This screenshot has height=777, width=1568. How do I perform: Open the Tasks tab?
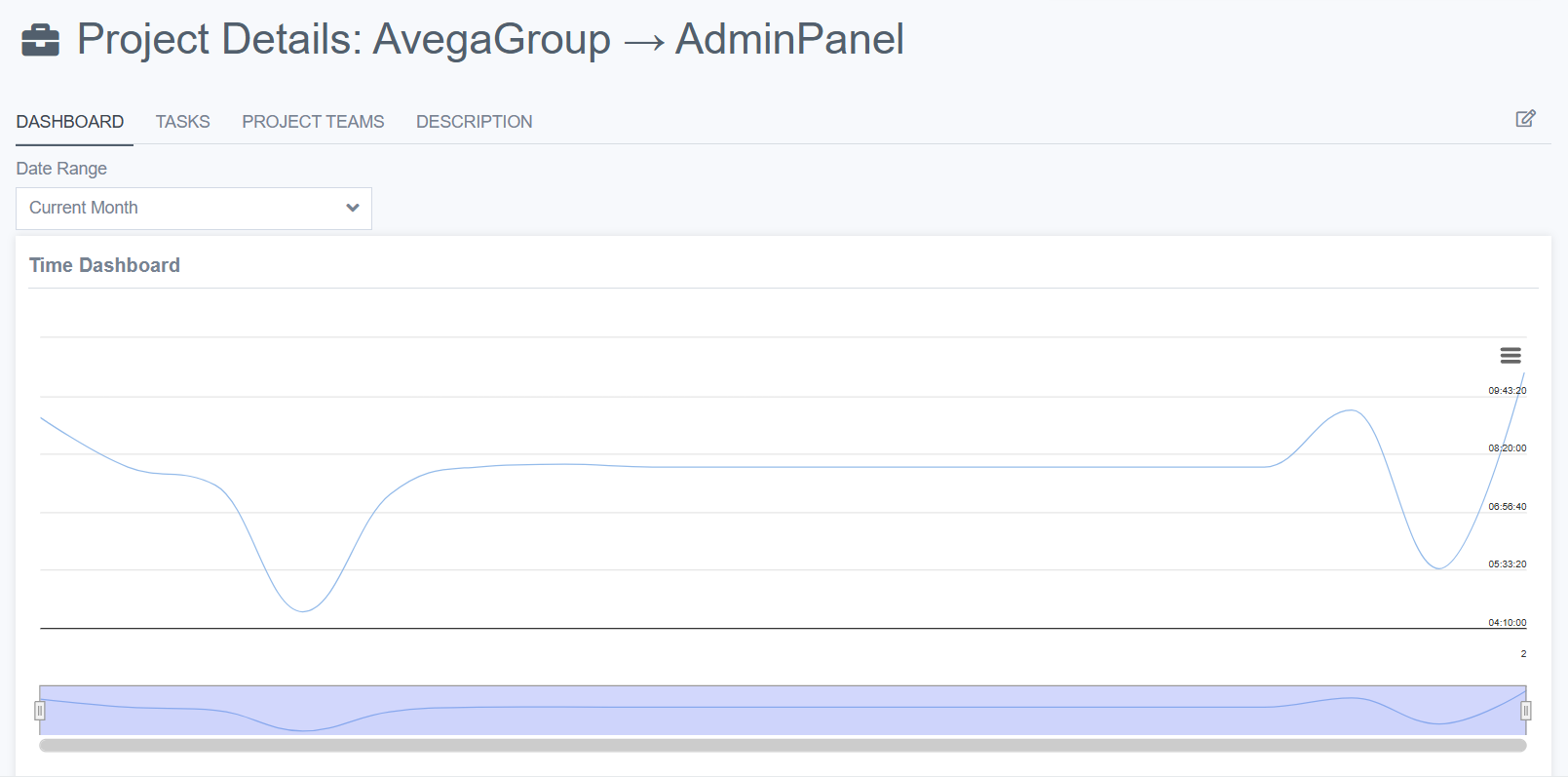(182, 122)
